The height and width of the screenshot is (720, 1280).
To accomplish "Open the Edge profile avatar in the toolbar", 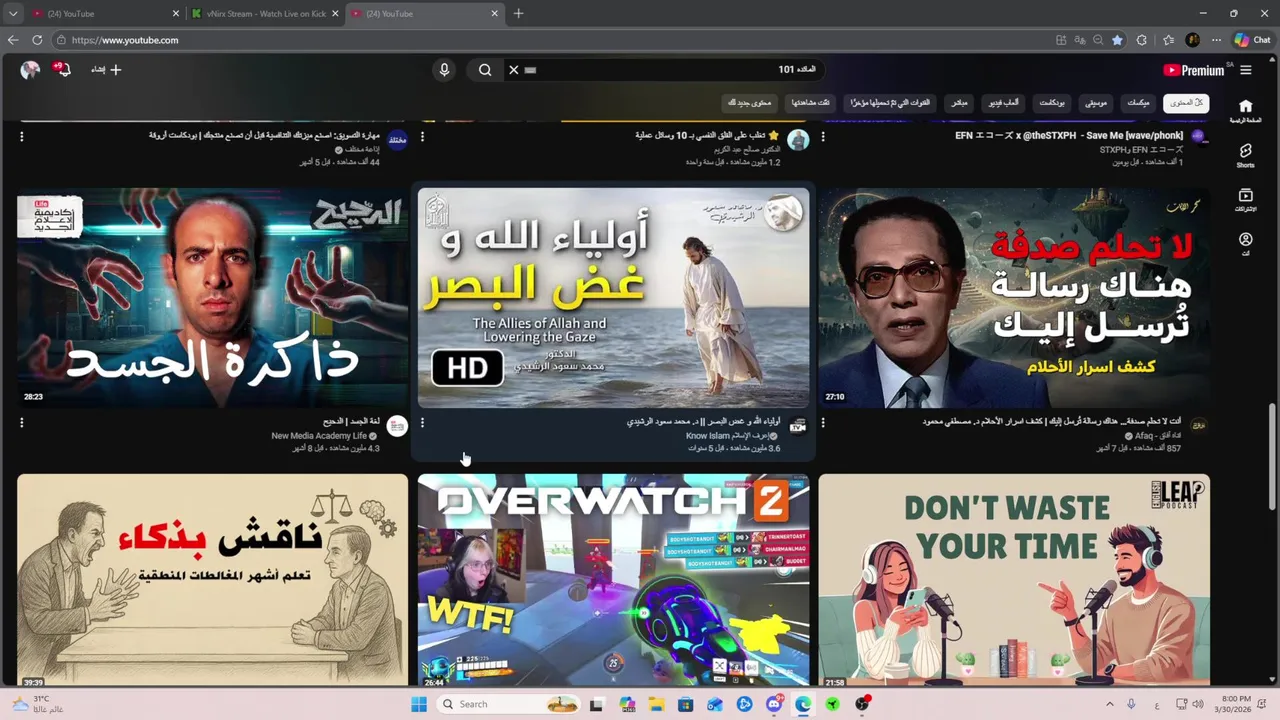I will [x=1192, y=40].
